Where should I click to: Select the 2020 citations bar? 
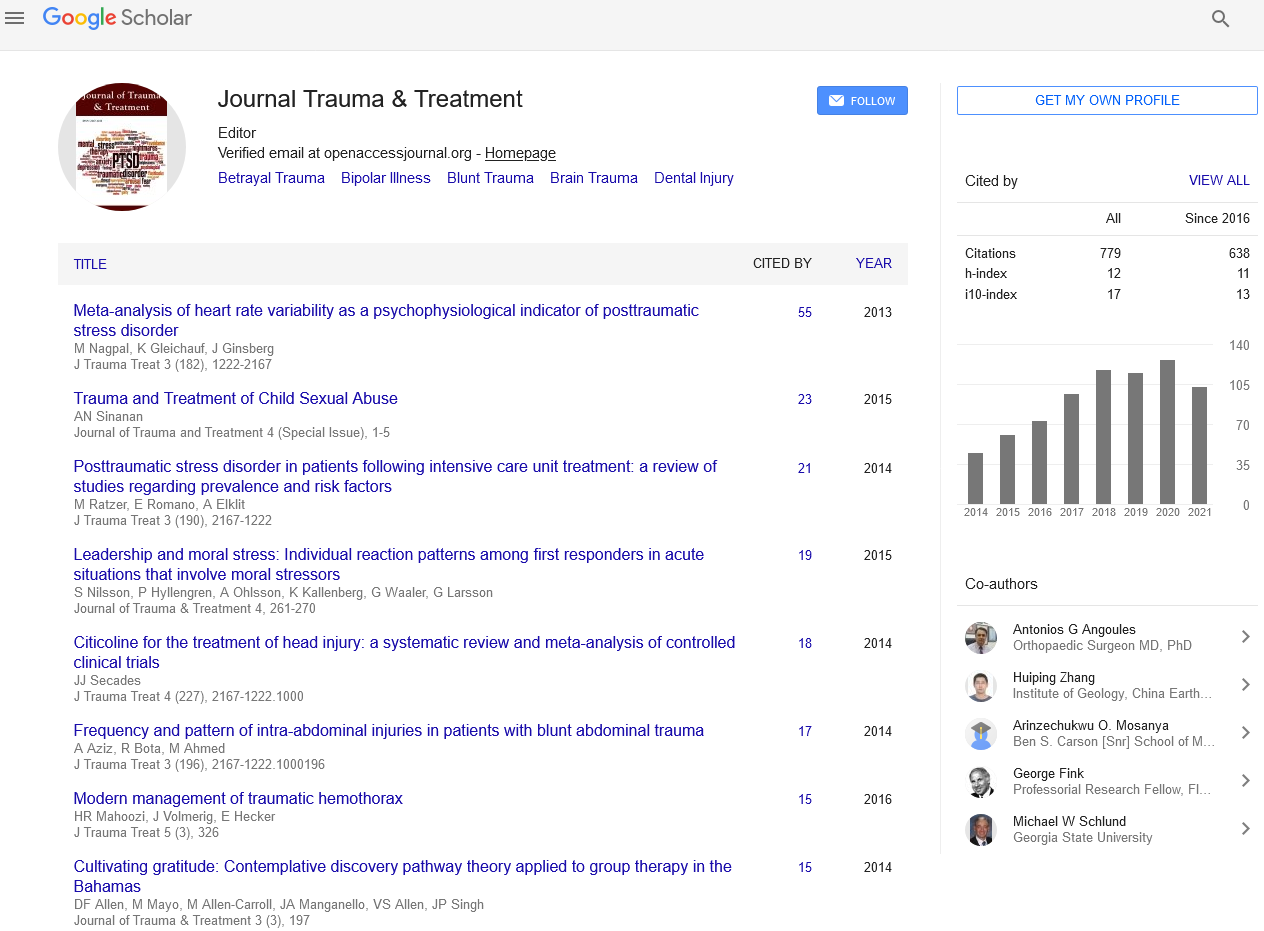(1167, 432)
